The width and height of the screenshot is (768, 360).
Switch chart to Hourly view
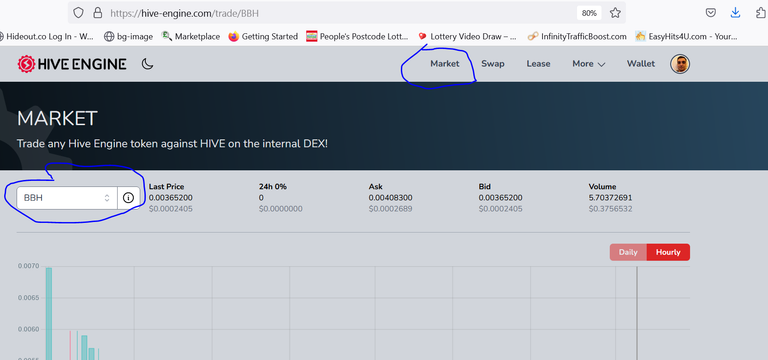668,252
